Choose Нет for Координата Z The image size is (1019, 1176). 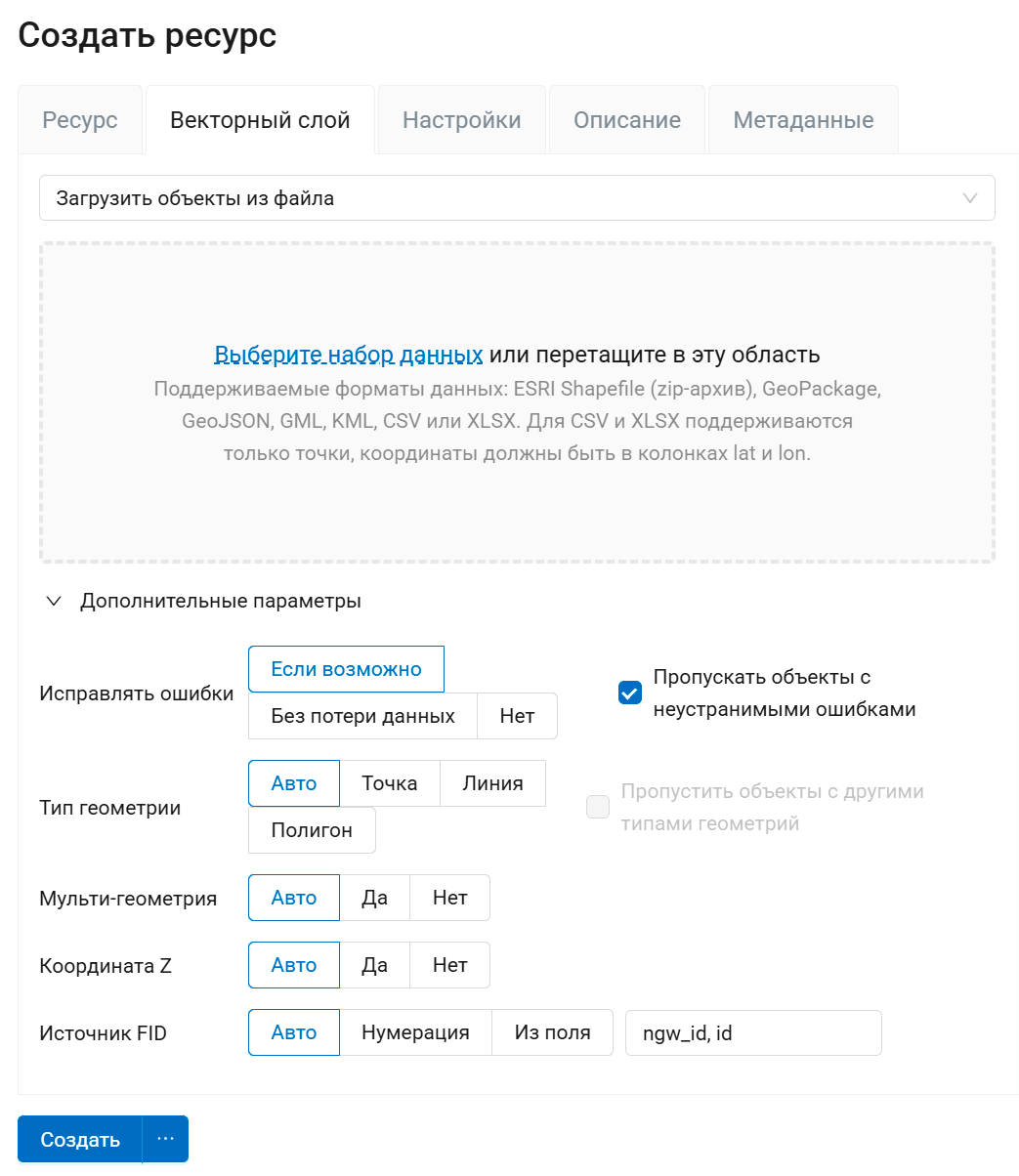(449, 965)
